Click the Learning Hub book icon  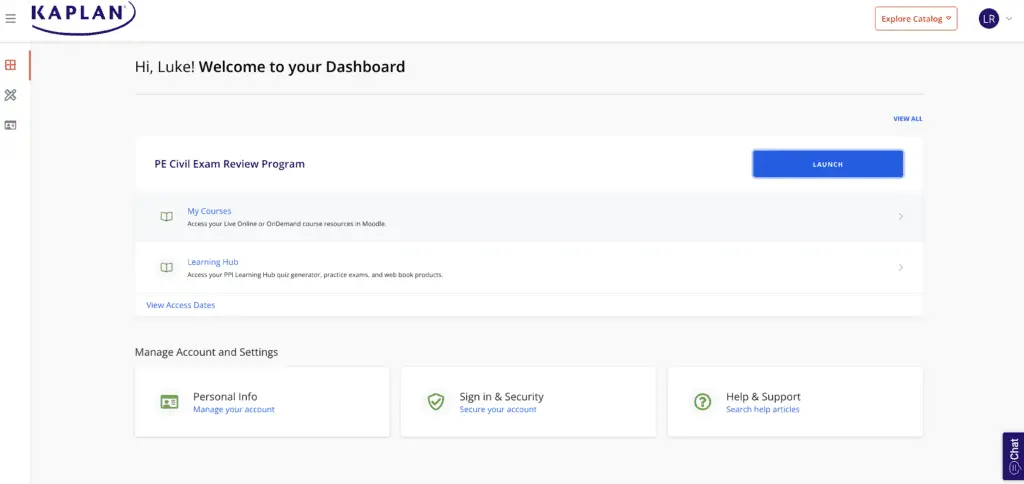pos(167,268)
